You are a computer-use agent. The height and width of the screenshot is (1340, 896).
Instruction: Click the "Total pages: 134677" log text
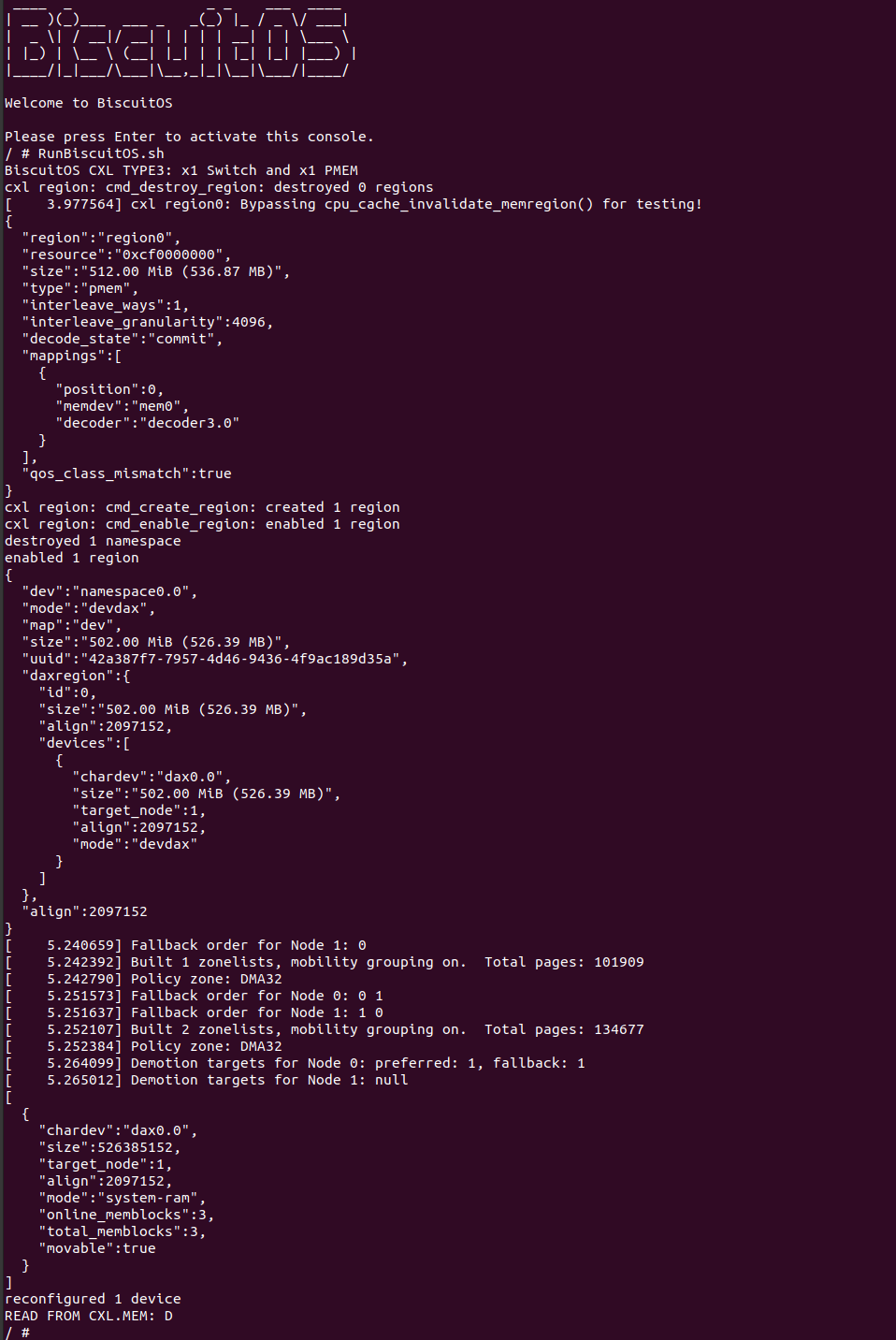click(563, 1029)
